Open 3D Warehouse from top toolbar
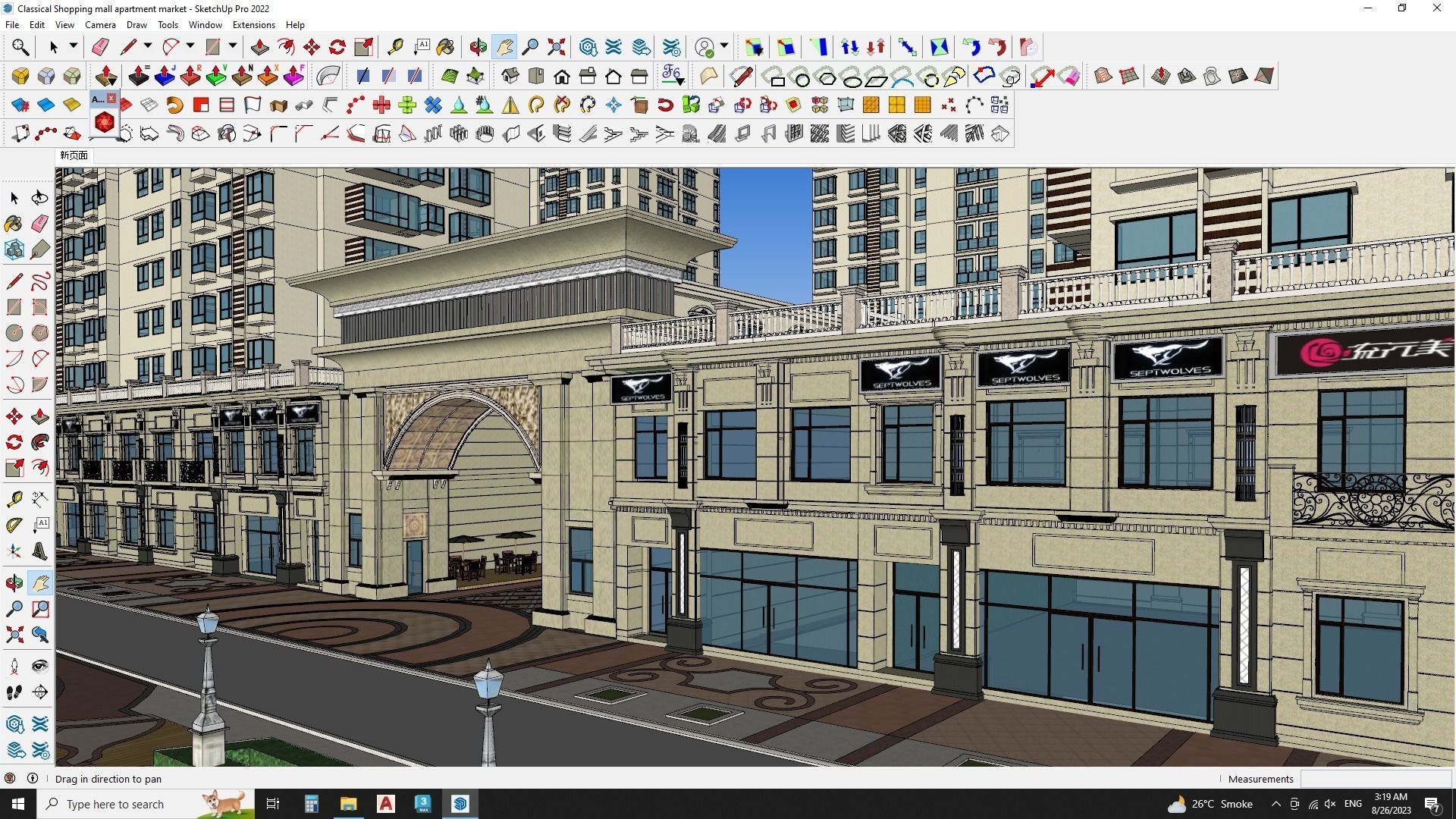Viewport: 1456px width, 819px height. pyautogui.click(x=588, y=47)
